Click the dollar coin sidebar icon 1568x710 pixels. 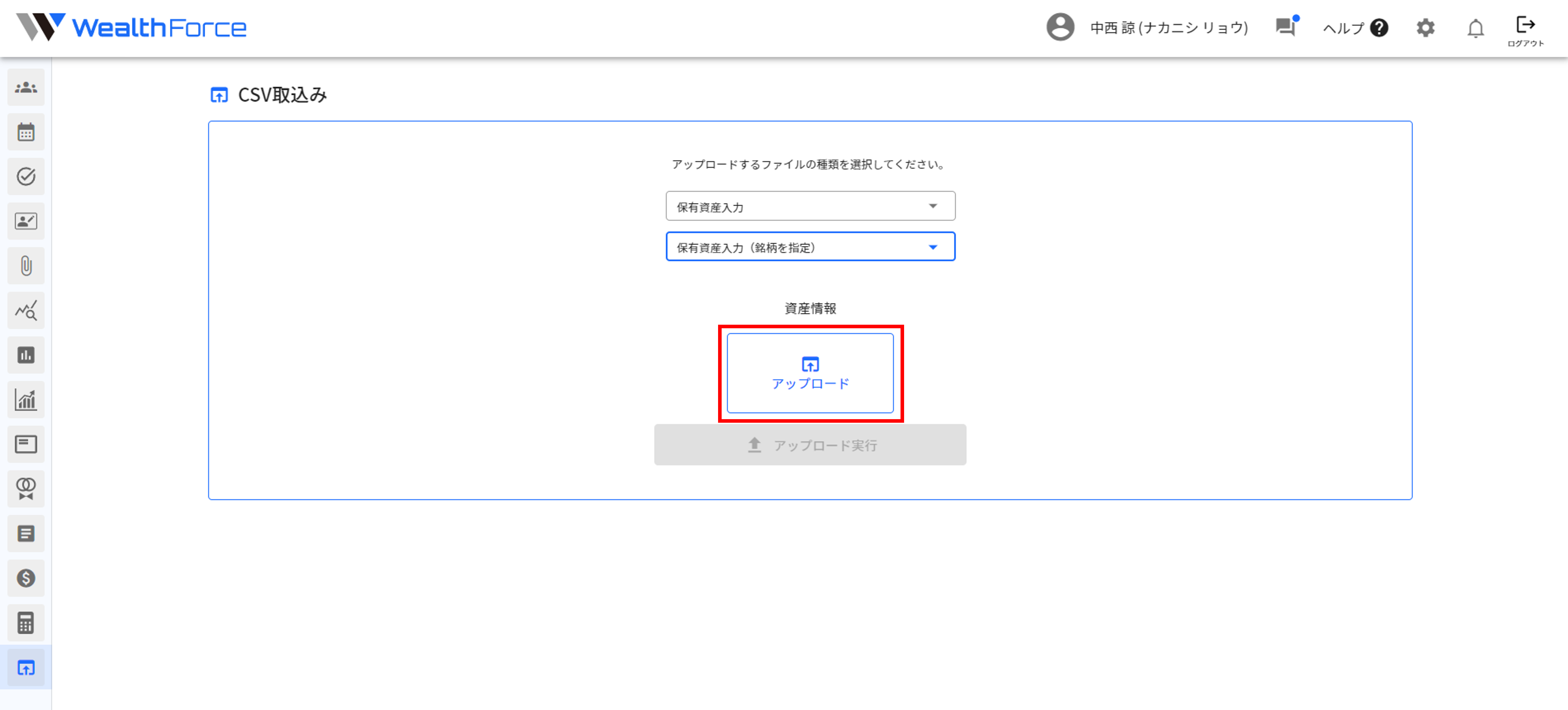pos(26,578)
